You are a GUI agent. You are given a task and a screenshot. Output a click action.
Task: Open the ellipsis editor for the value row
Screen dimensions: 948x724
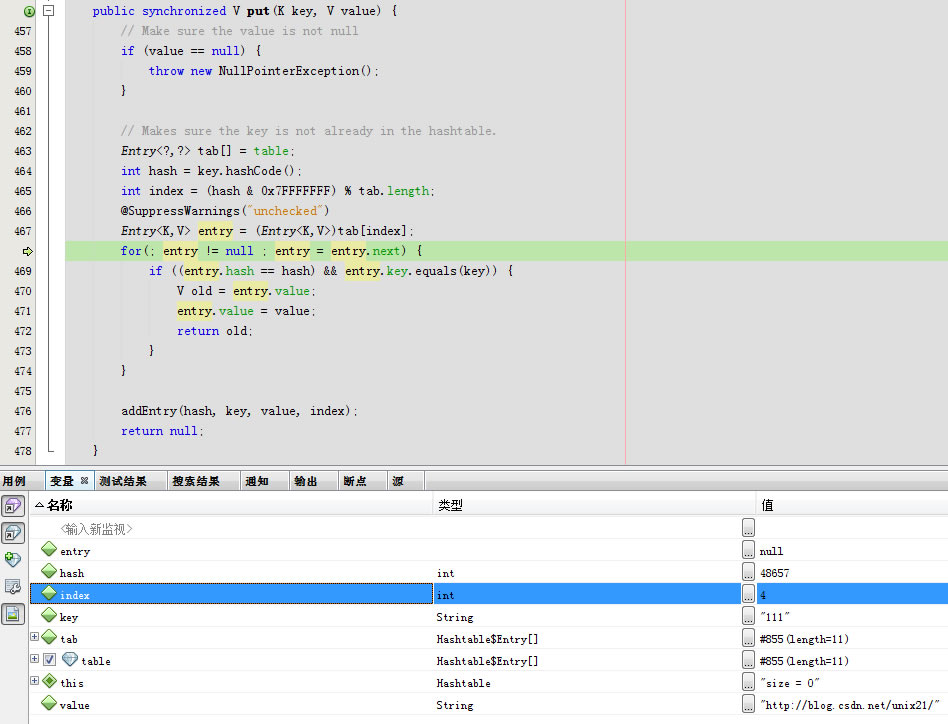(748, 703)
